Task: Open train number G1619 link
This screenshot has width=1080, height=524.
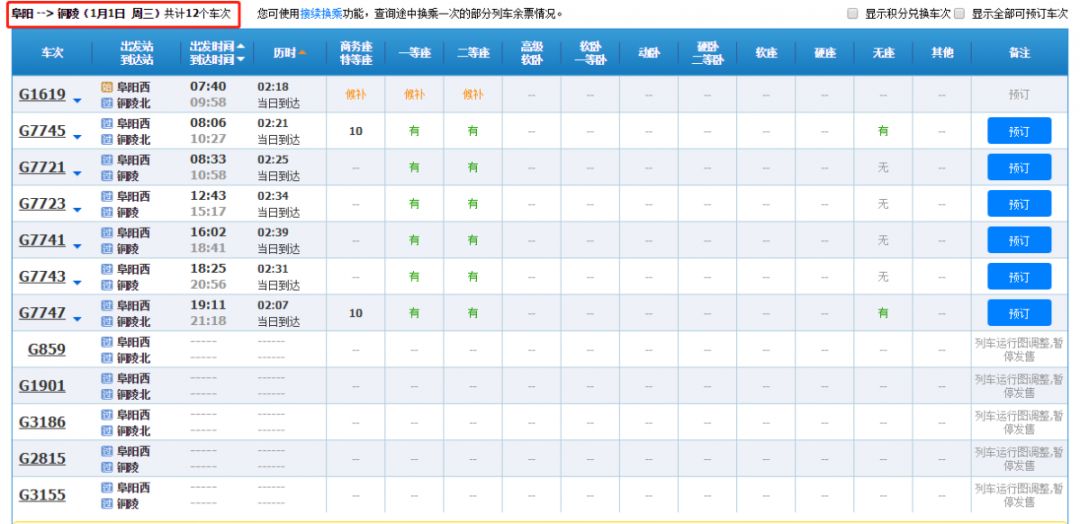Action: click(x=42, y=94)
